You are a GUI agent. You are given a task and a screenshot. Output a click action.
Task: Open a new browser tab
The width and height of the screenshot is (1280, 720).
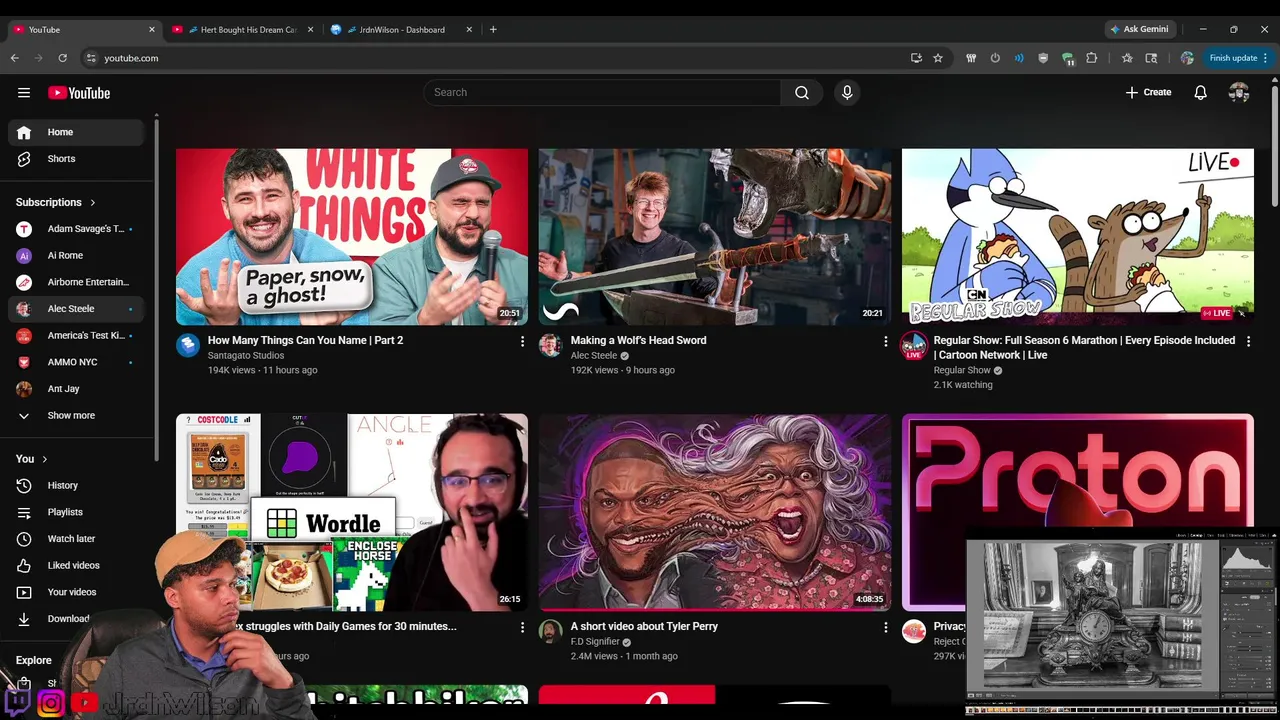point(493,30)
